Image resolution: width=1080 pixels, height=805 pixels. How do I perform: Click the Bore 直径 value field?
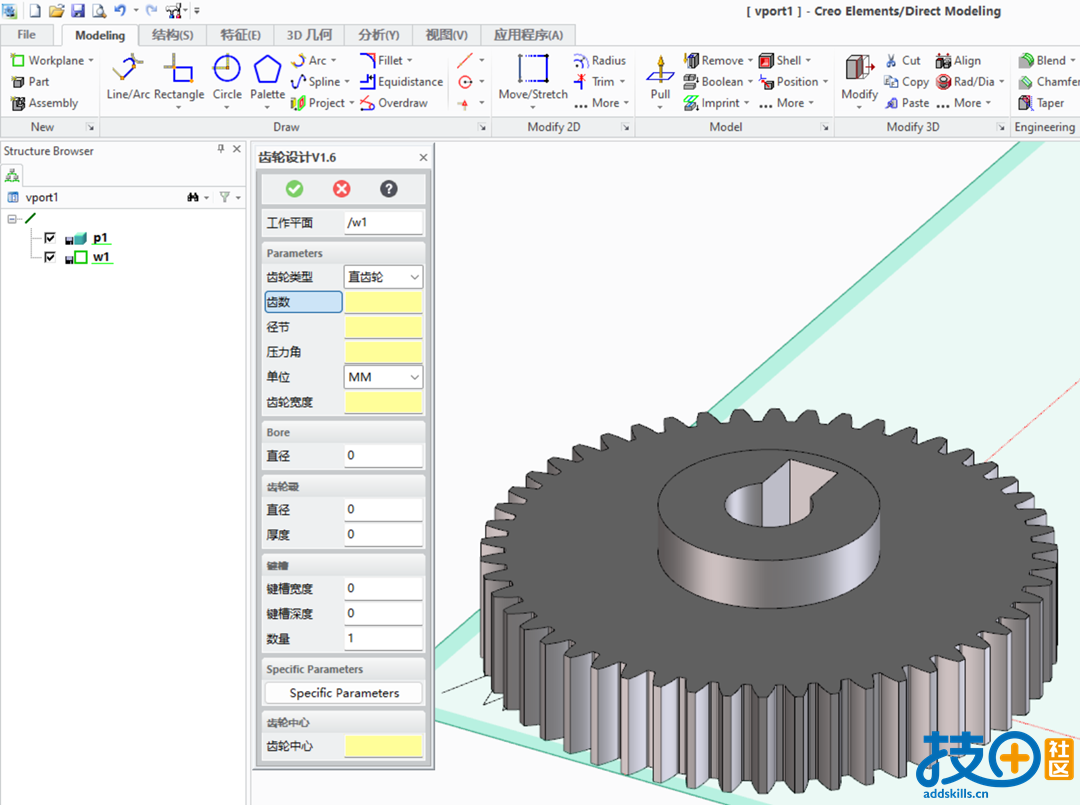coord(383,455)
